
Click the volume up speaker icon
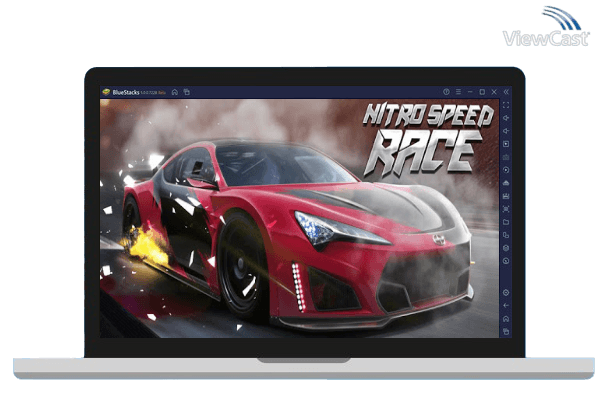pos(506,118)
